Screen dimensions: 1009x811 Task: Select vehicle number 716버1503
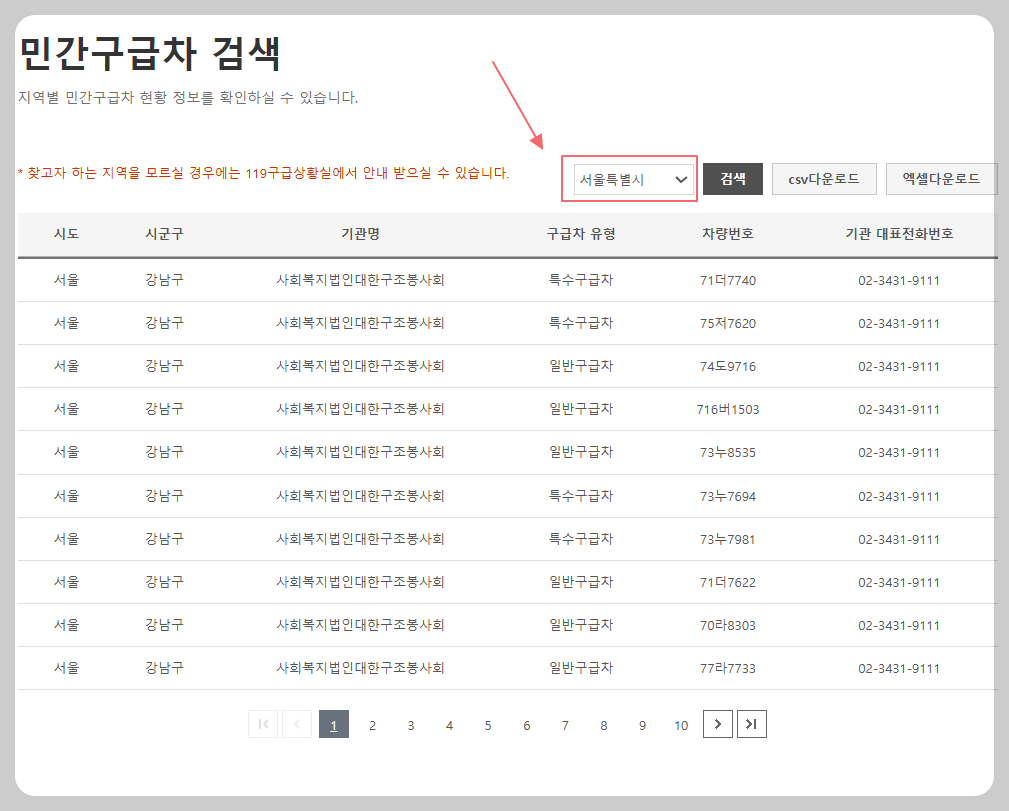click(x=728, y=410)
